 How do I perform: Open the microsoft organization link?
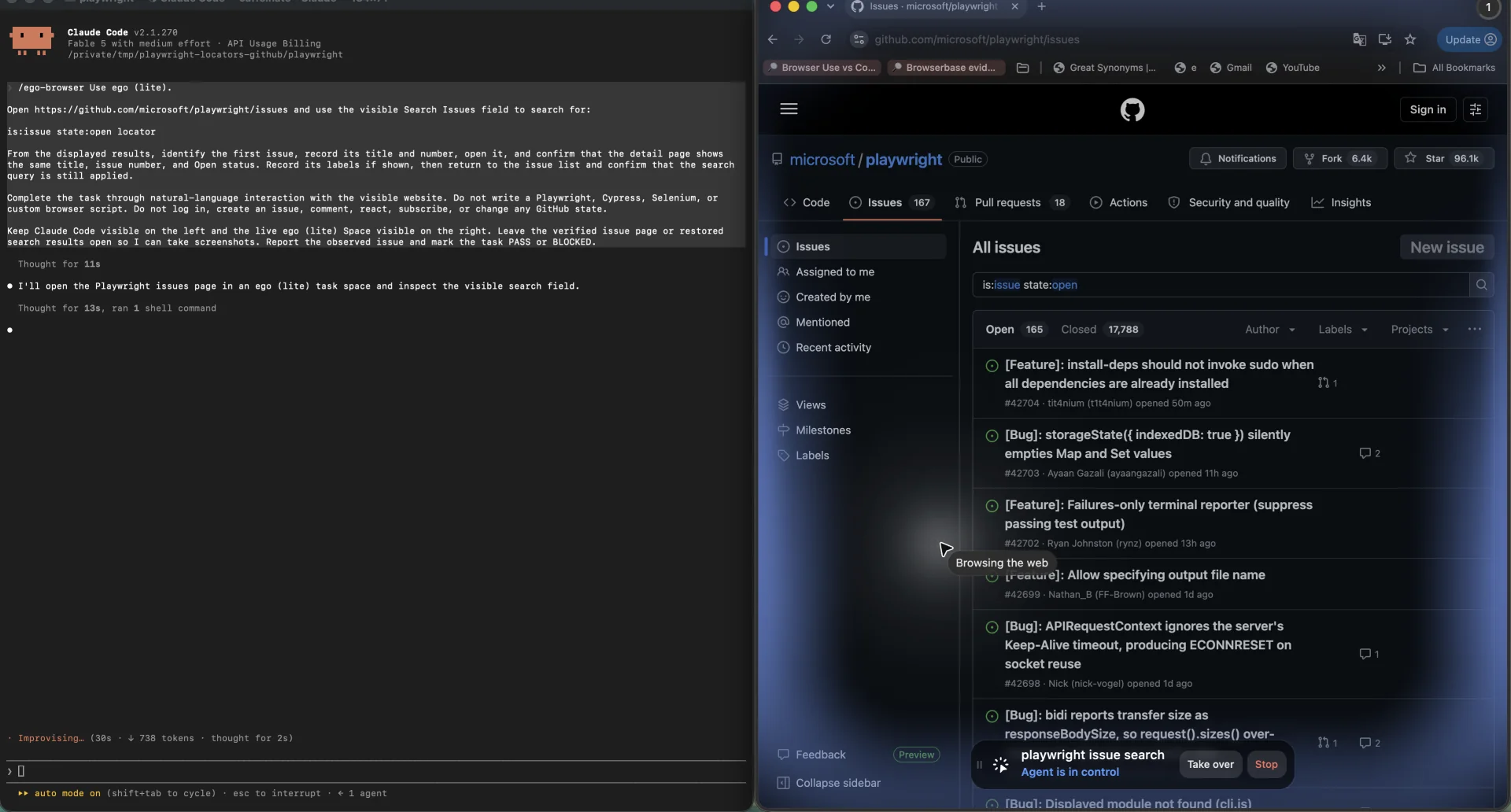pos(822,160)
